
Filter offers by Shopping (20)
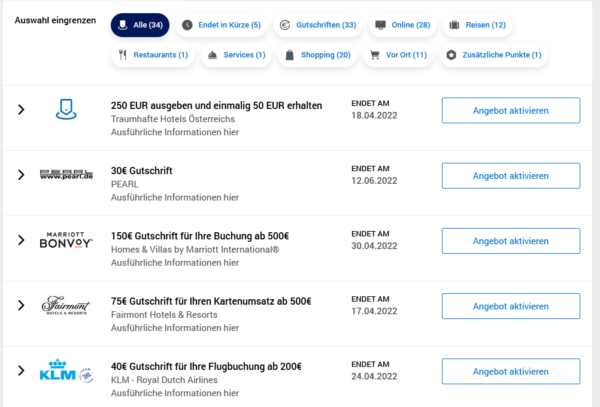[317, 55]
